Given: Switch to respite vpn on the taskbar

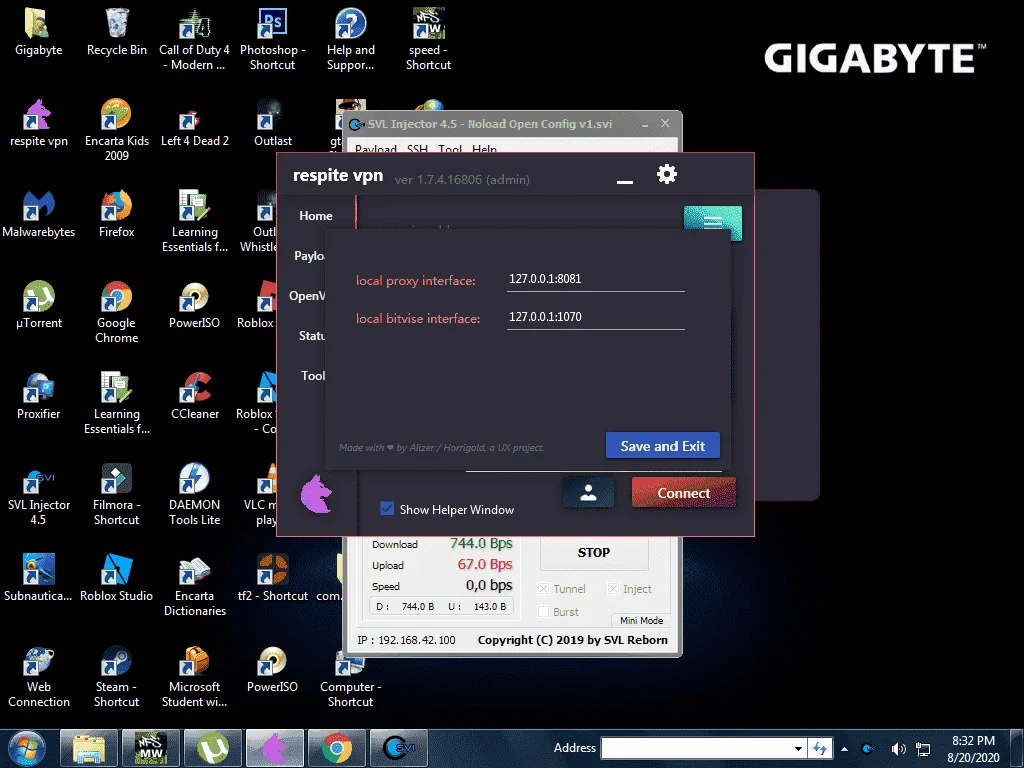Looking at the screenshot, I should (275, 748).
